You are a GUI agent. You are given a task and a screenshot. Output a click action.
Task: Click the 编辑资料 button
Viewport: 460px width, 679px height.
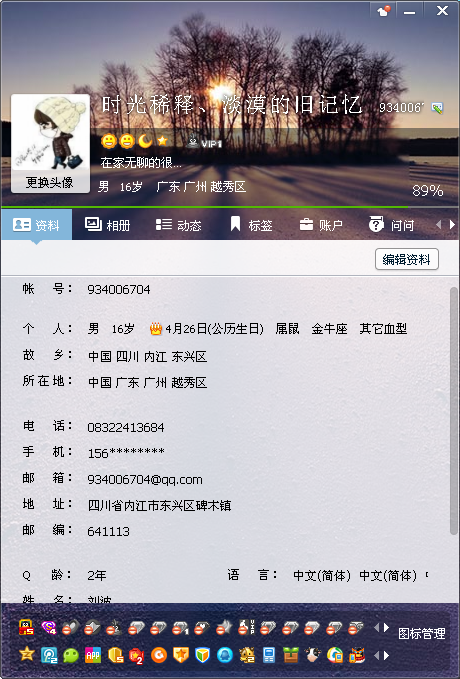point(407,259)
